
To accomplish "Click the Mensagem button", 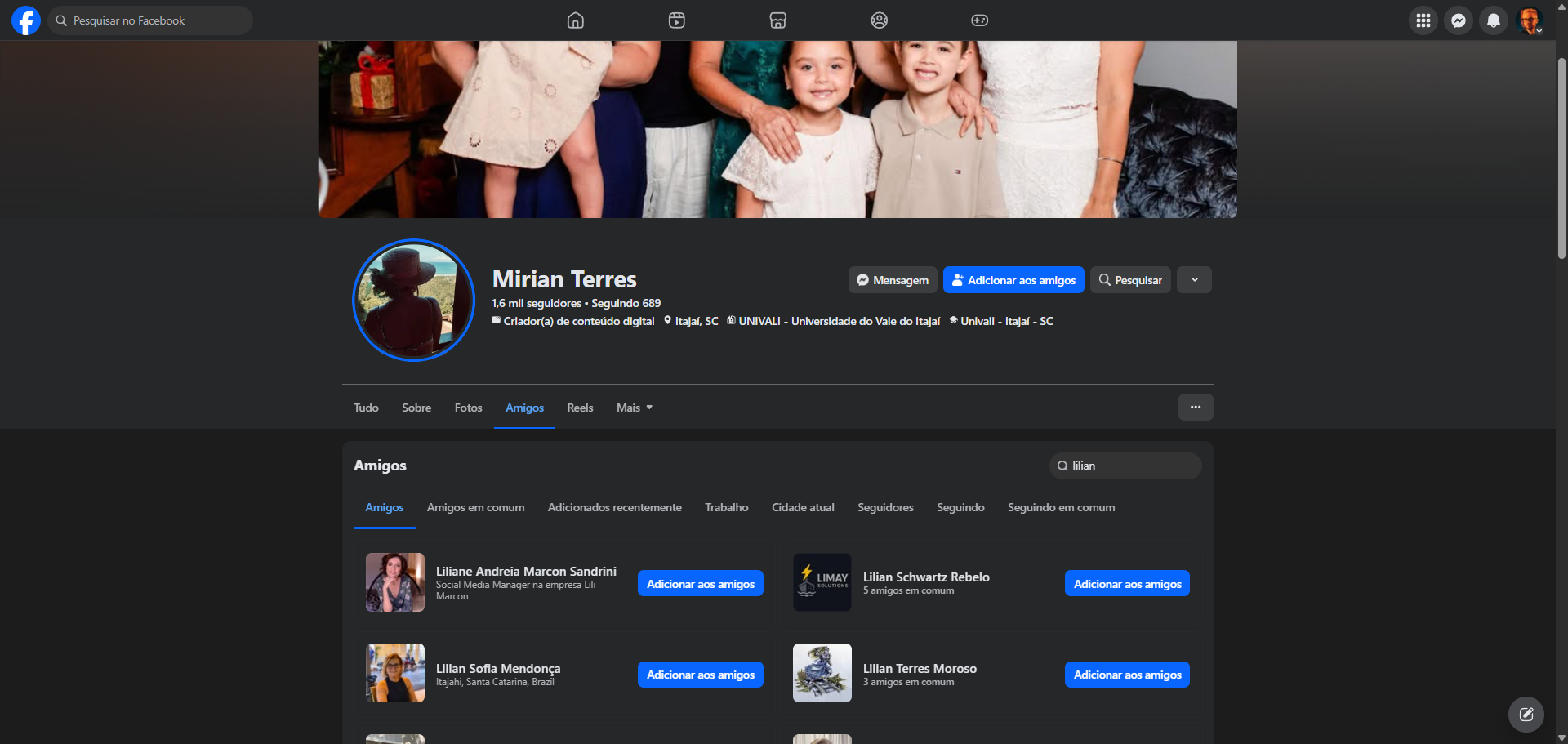I will click(x=893, y=280).
